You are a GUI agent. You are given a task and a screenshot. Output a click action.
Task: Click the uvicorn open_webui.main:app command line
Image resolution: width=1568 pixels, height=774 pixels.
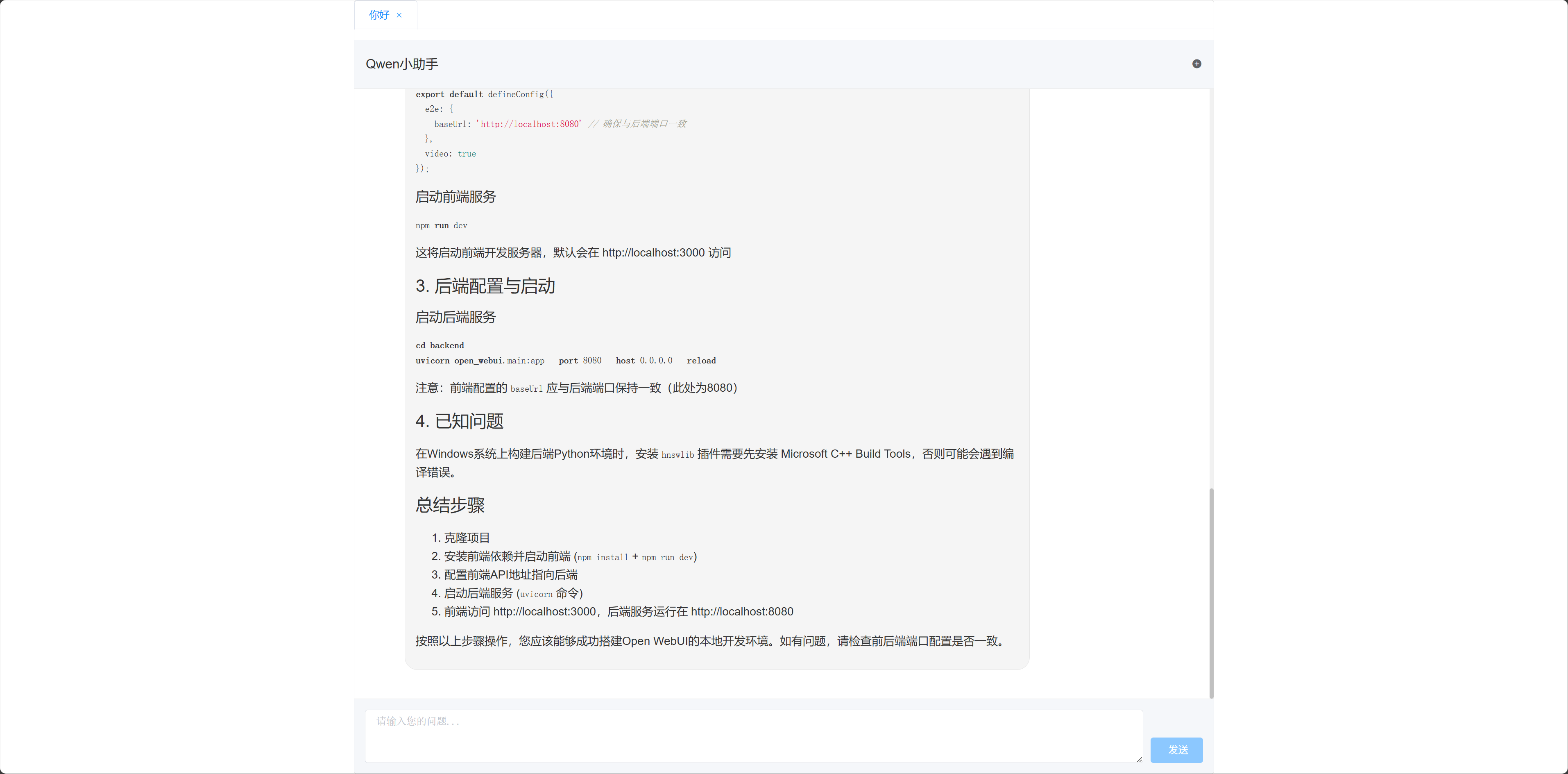[566, 361]
